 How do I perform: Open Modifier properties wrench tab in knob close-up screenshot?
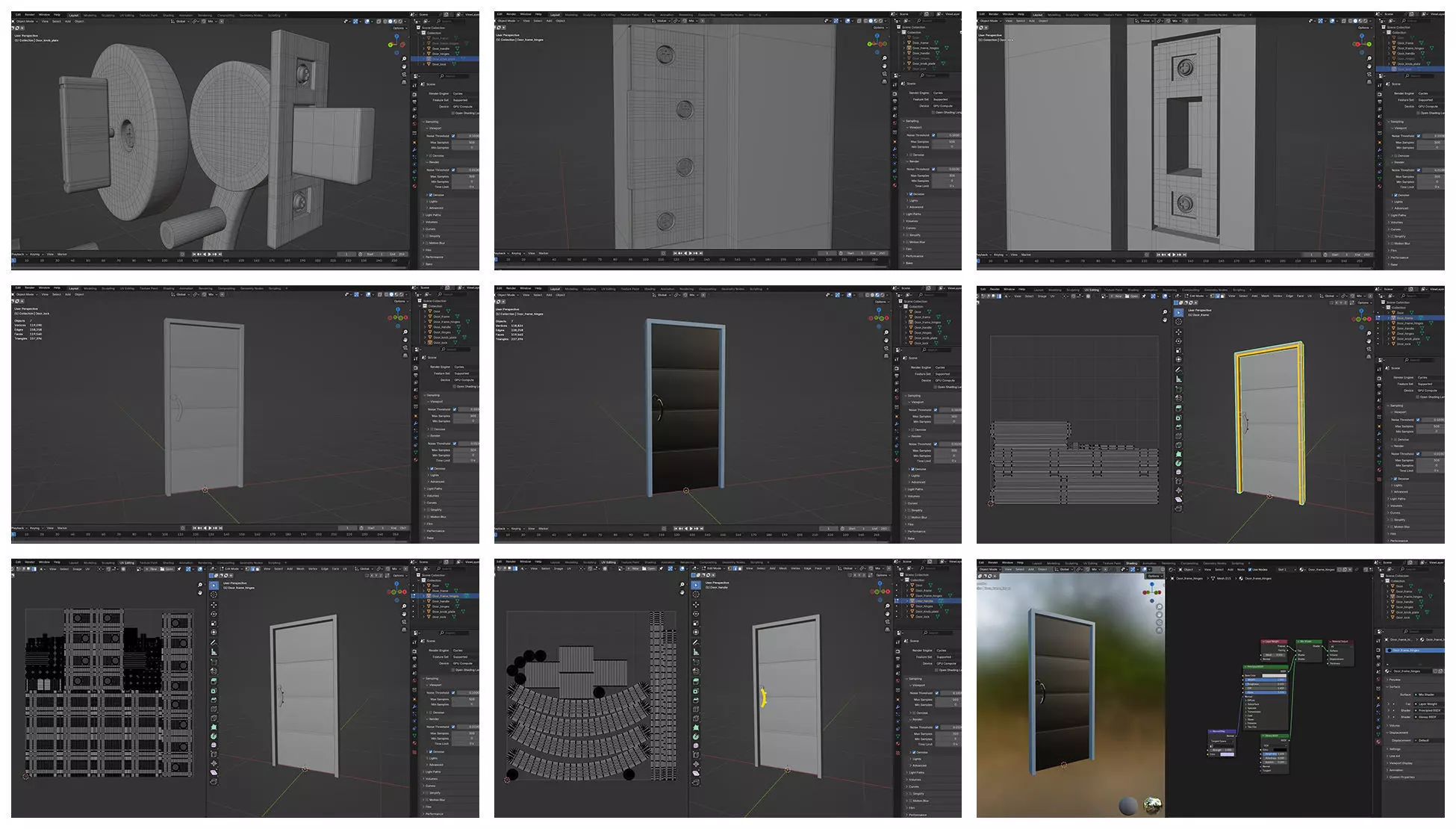pos(414,149)
